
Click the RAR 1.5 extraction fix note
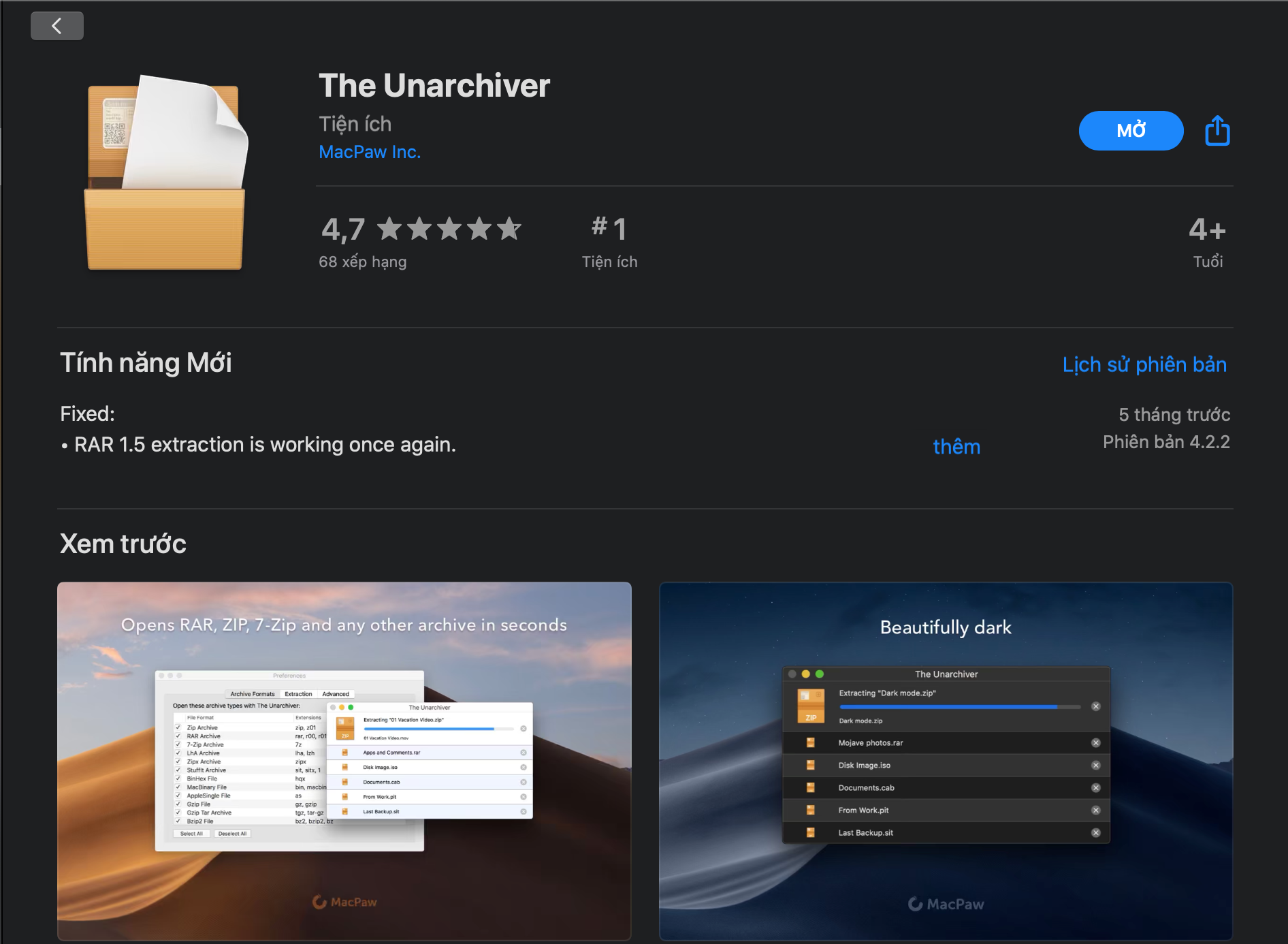(x=259, y=445)
